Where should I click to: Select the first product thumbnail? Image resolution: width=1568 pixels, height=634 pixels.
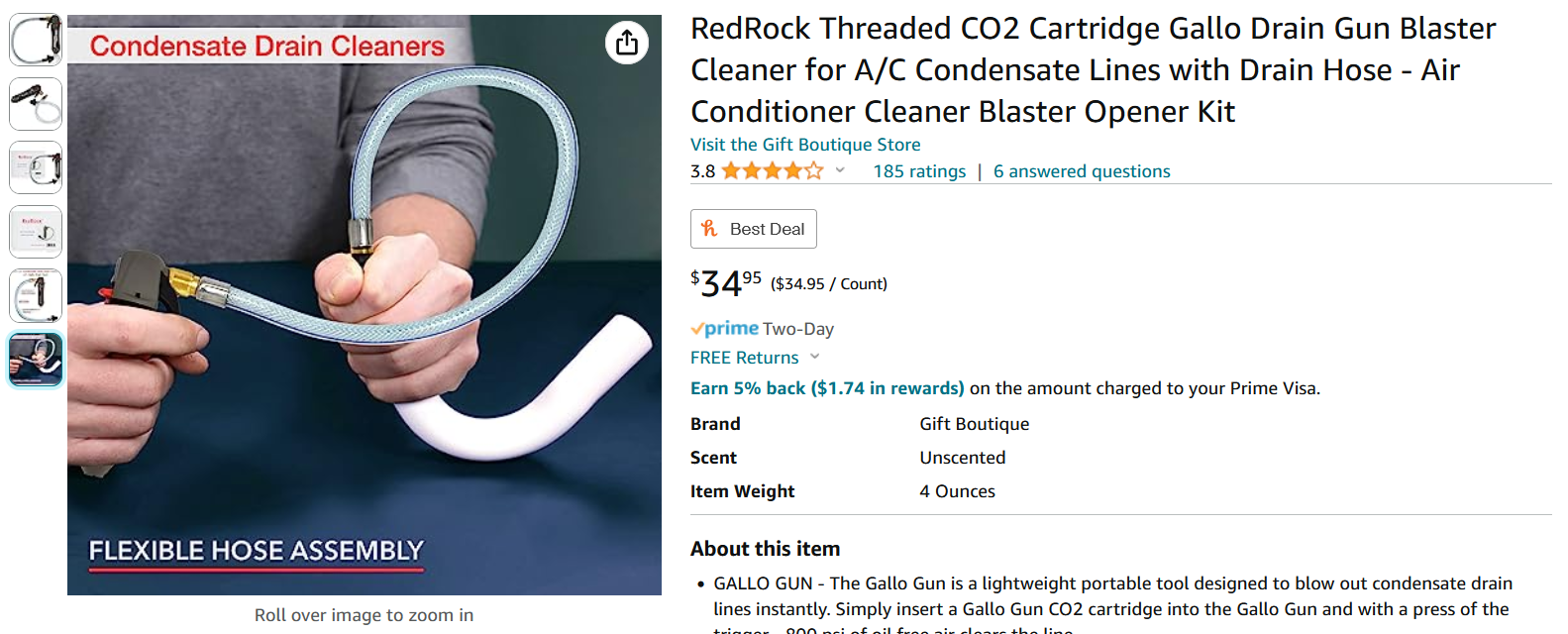point(36,40)
